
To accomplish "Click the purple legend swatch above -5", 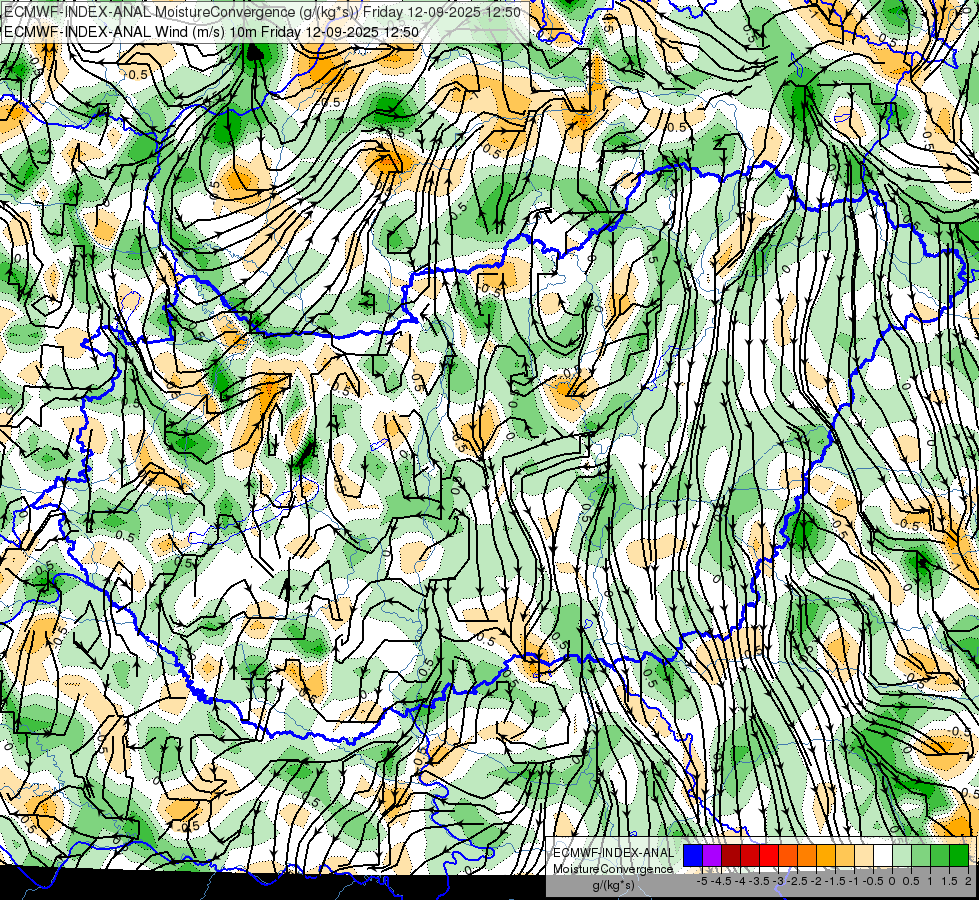I will click(x=712, y=855).
